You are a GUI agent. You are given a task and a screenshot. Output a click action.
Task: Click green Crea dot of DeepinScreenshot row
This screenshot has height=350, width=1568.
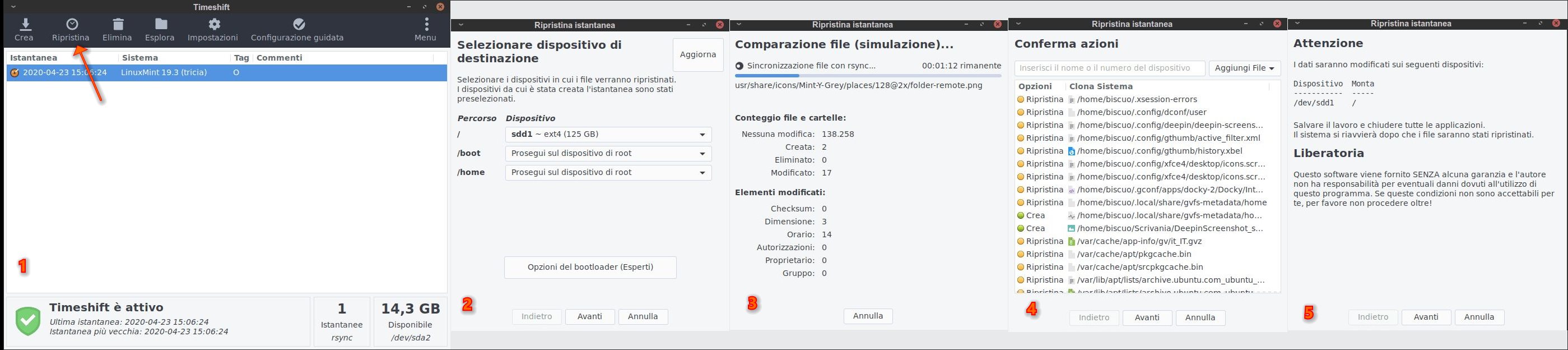pos(1021,229)
